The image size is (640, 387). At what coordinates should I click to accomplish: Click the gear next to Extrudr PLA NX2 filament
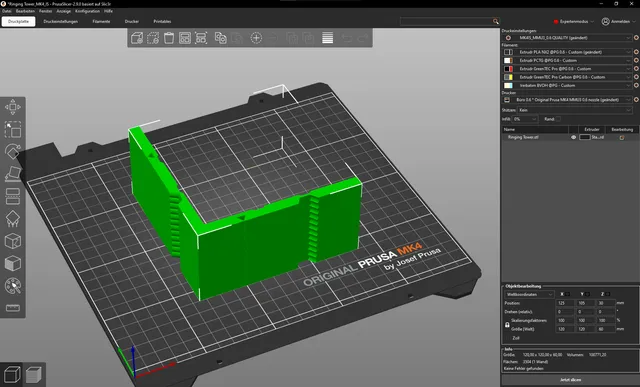click(636, 52)
